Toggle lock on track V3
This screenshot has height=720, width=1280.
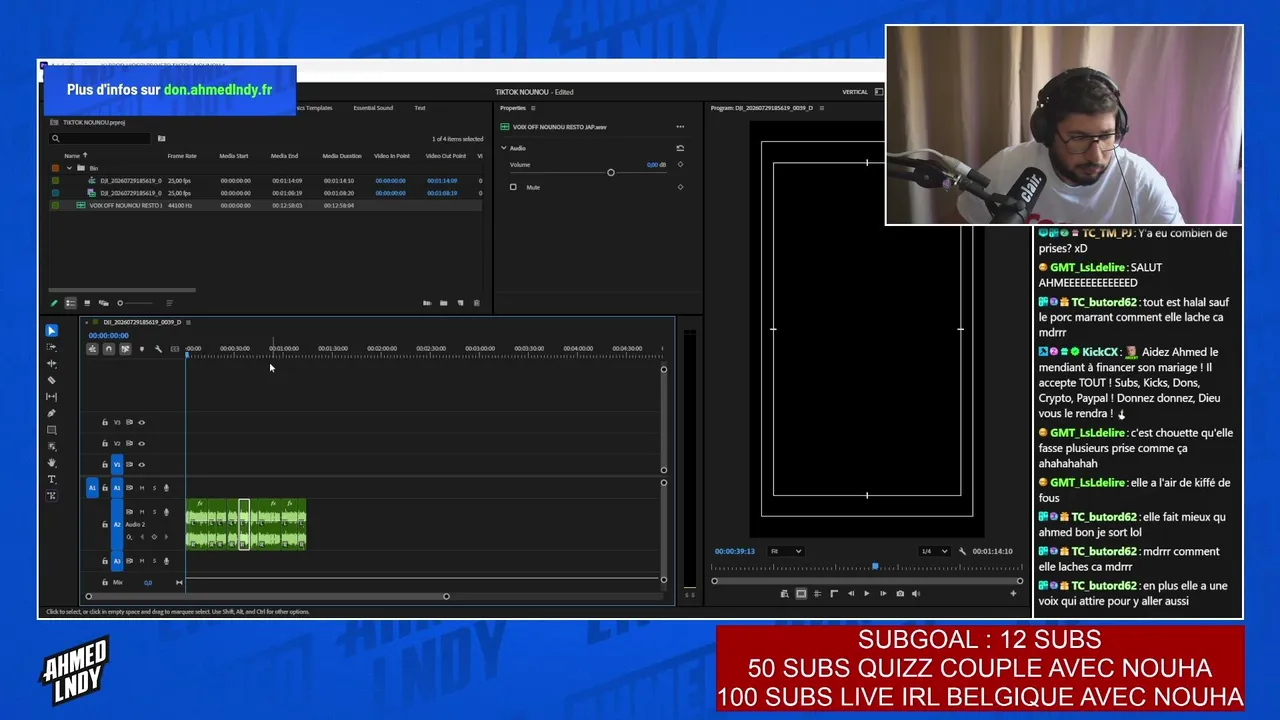(105, 422)
